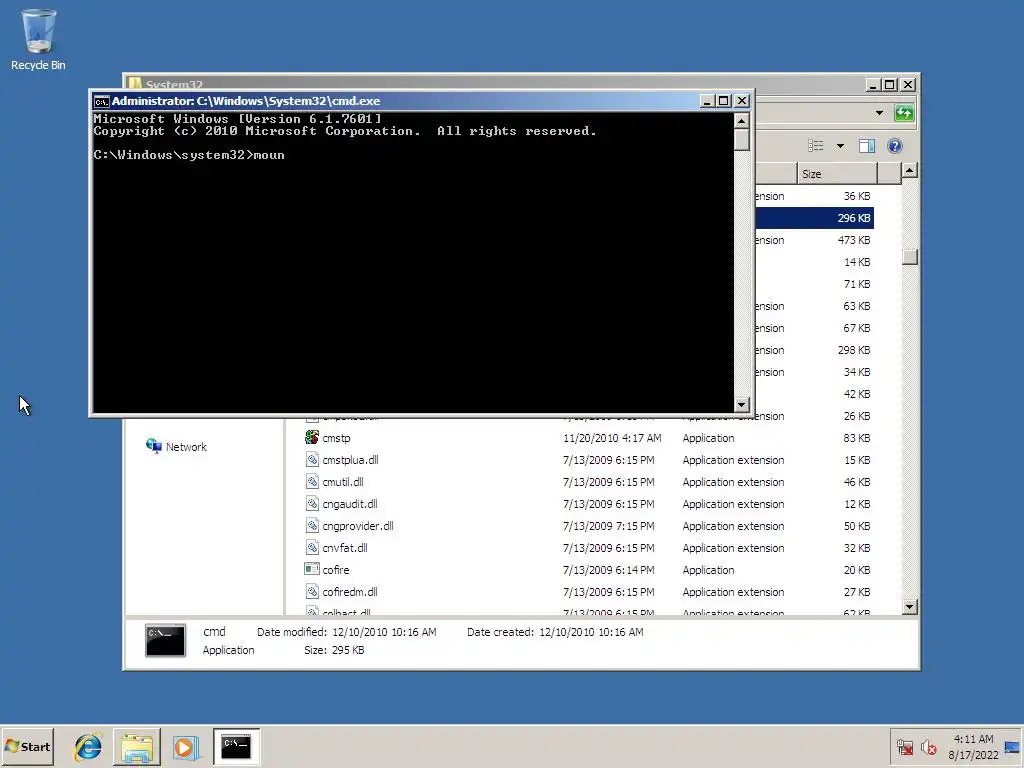1024x768 pixels.
Task: Click the Explorer refresh icon
Action: coord(904,113)
